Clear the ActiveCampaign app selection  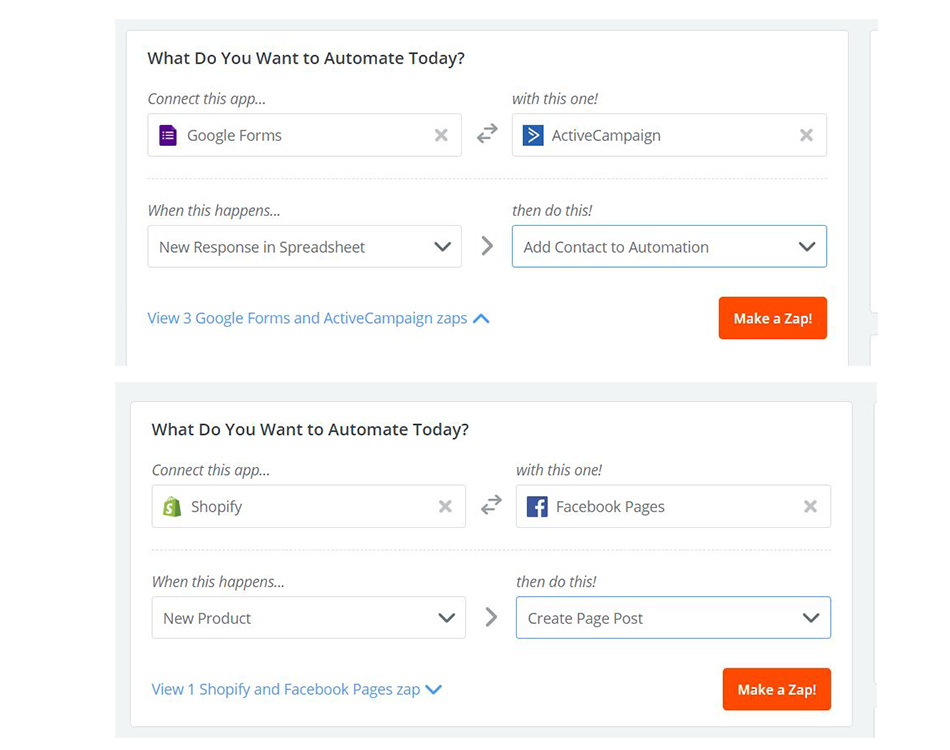click(806, 135)
